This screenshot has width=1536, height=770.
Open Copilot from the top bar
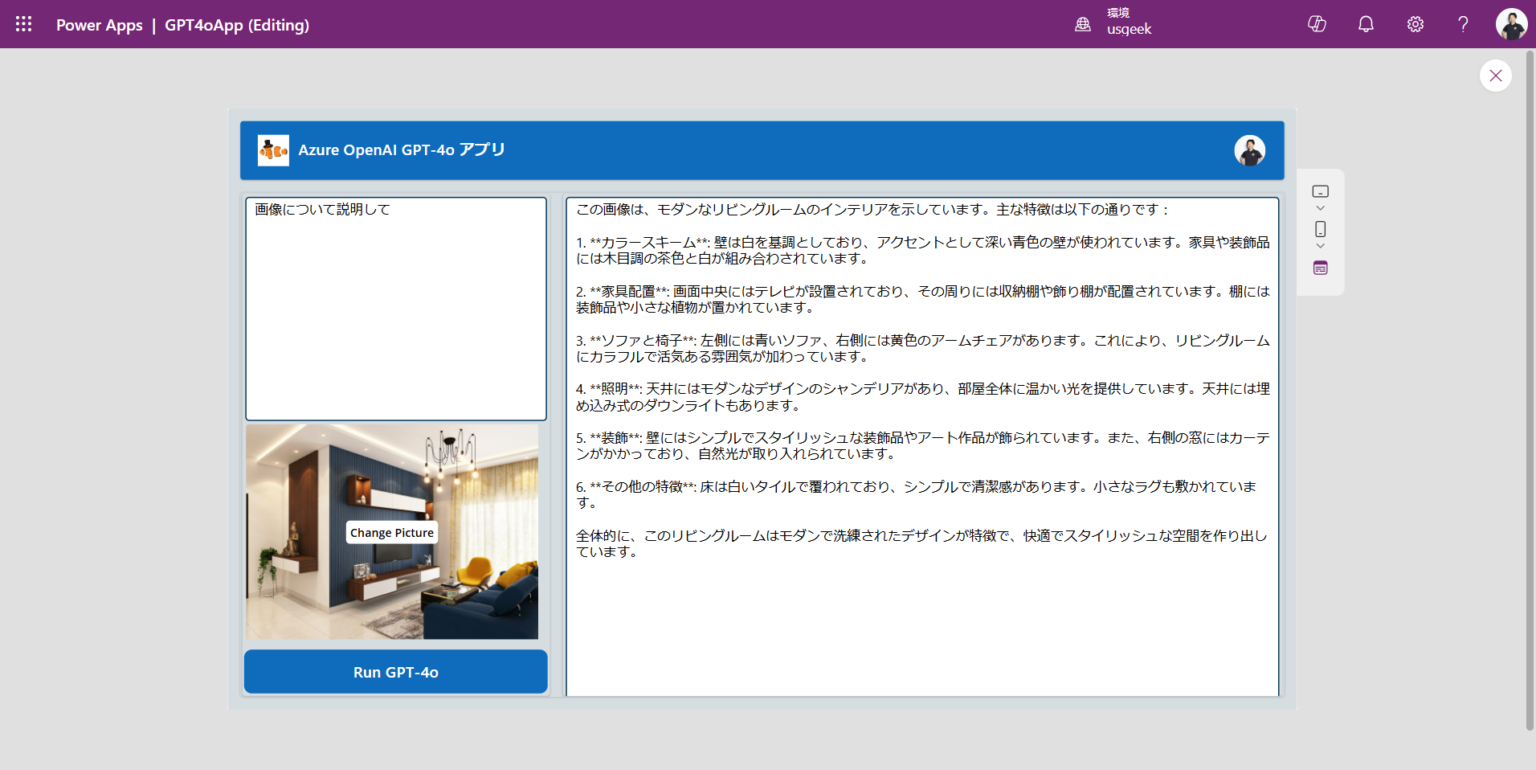tap(1316, 23)
